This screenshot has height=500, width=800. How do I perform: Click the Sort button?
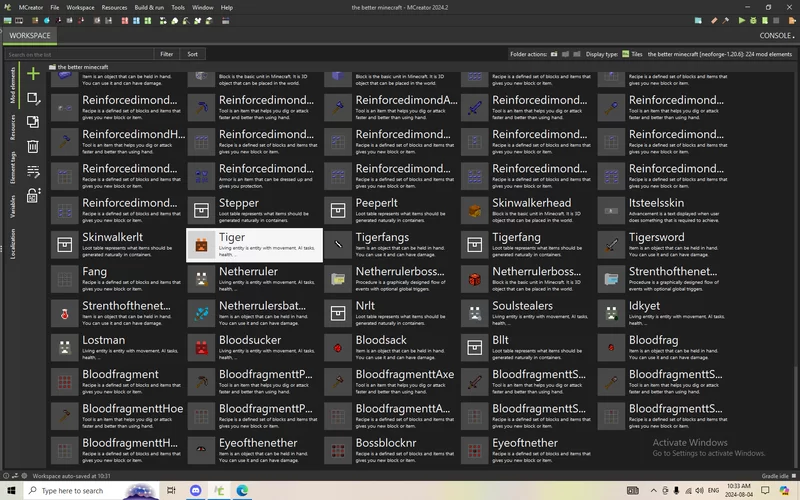click(x=192, y=54)
